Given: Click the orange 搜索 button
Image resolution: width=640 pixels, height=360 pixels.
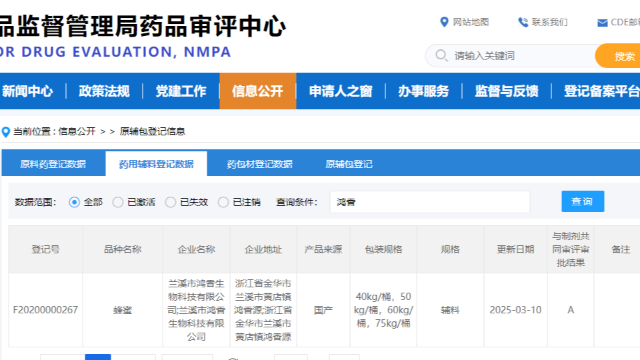Looking at the screenshot, I should click(x=618, y=56).
